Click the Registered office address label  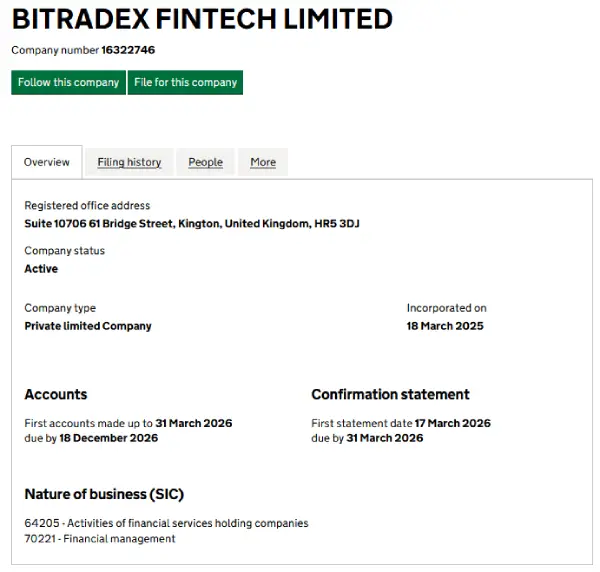87,206
